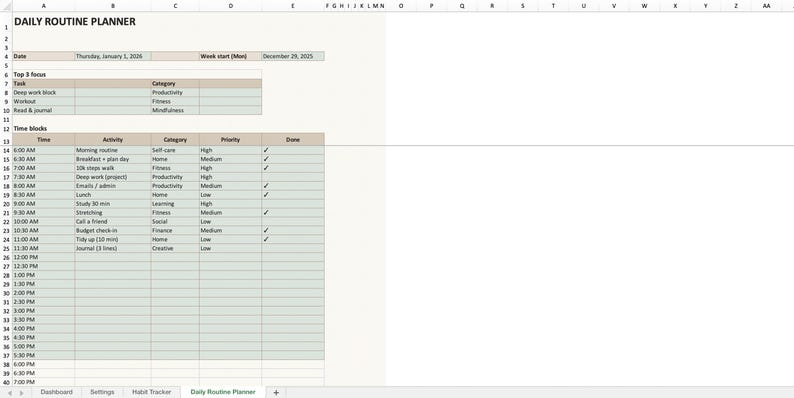
Task: Click the Top 3 focus heading
Action: [30, 74]
